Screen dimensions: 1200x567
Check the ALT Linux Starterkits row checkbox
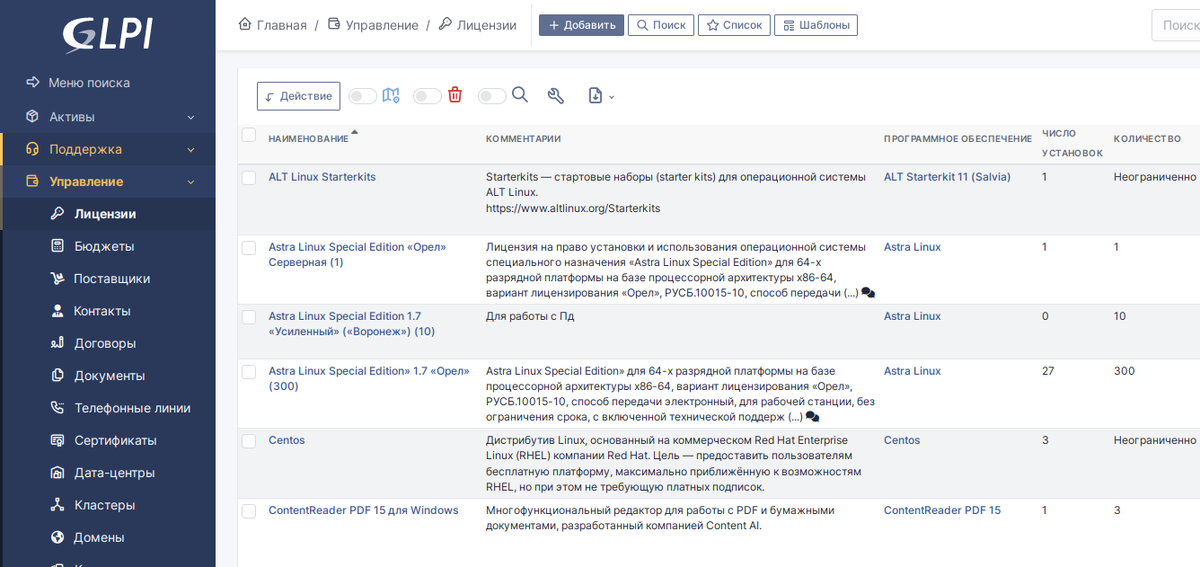point(249,177)
